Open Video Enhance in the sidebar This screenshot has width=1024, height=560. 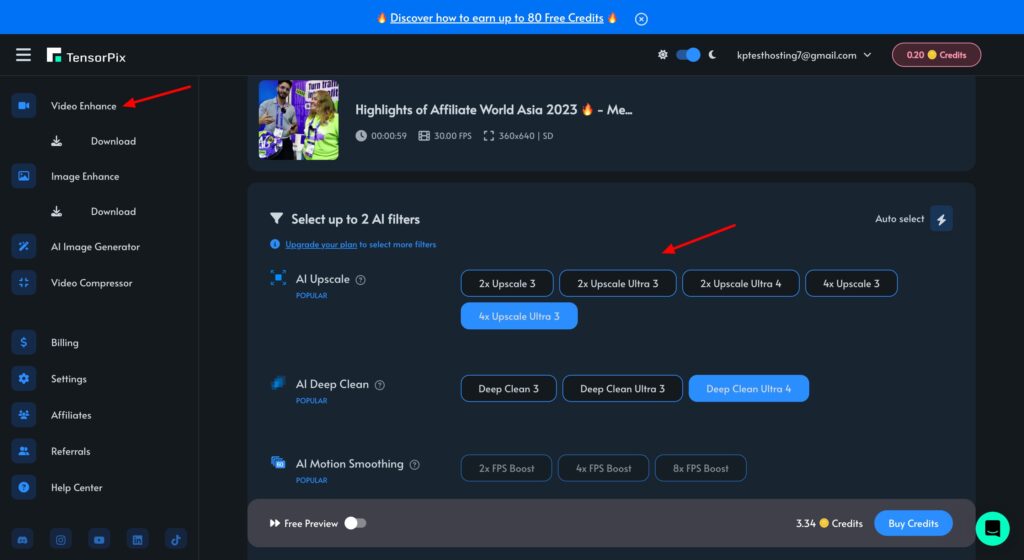point(84,106)
